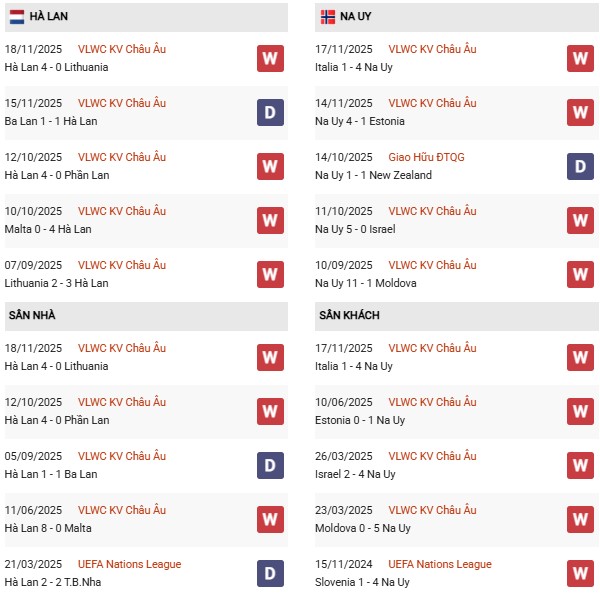The image size is (600, 595).
Task: Click W badge for Hà Lan 4 - 0 Lithuania under HÀ LAN
Action: coord(270,58)
